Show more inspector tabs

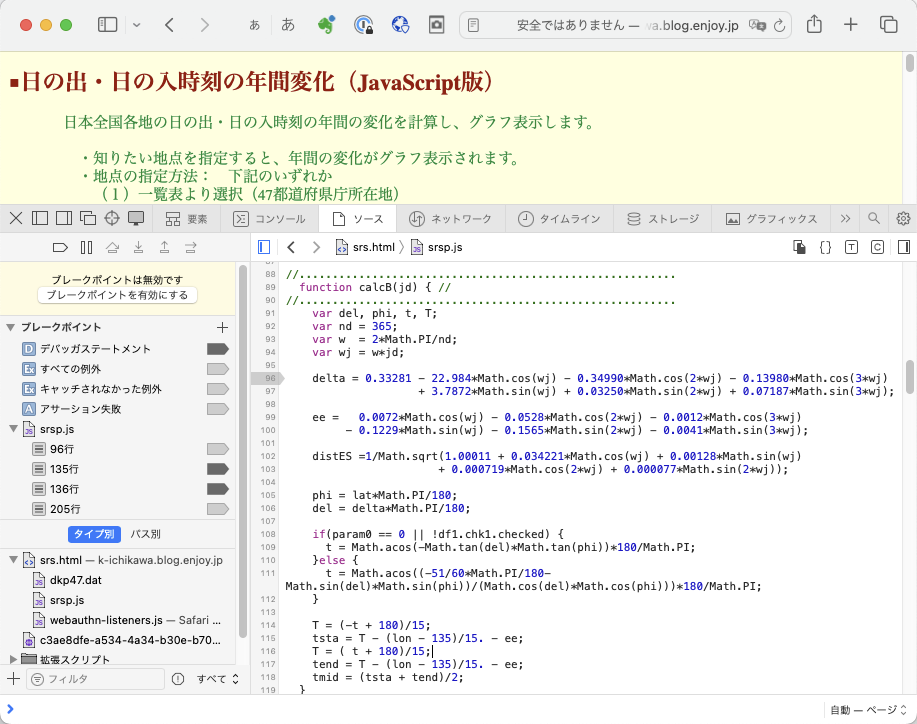pos(845,219)
